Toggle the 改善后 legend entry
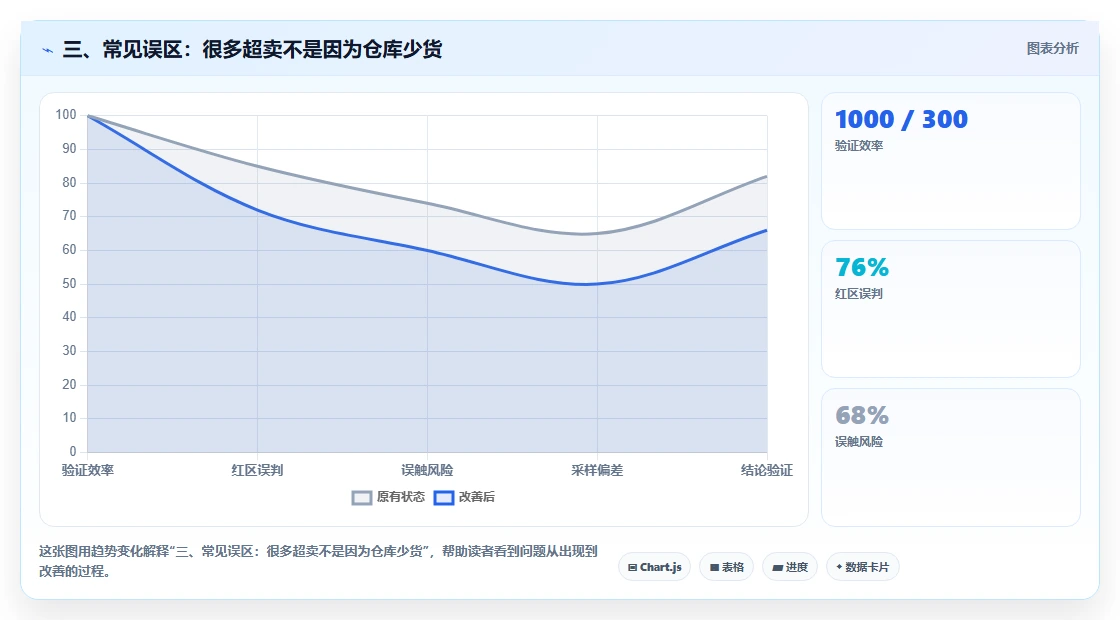1120x620 pixels. (x=464, y=497)
